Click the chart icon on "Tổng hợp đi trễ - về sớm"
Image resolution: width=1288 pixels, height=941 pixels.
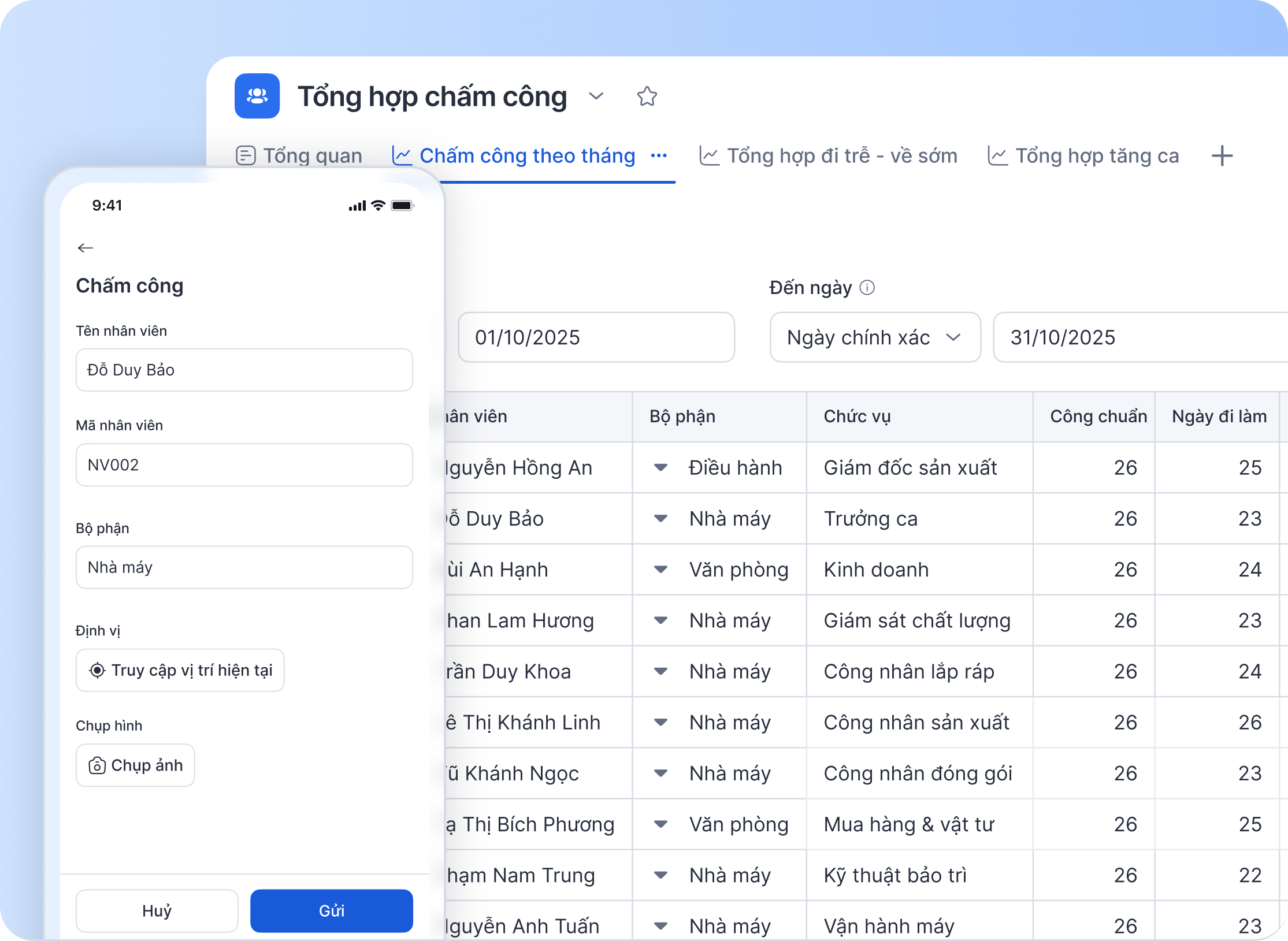709,155
